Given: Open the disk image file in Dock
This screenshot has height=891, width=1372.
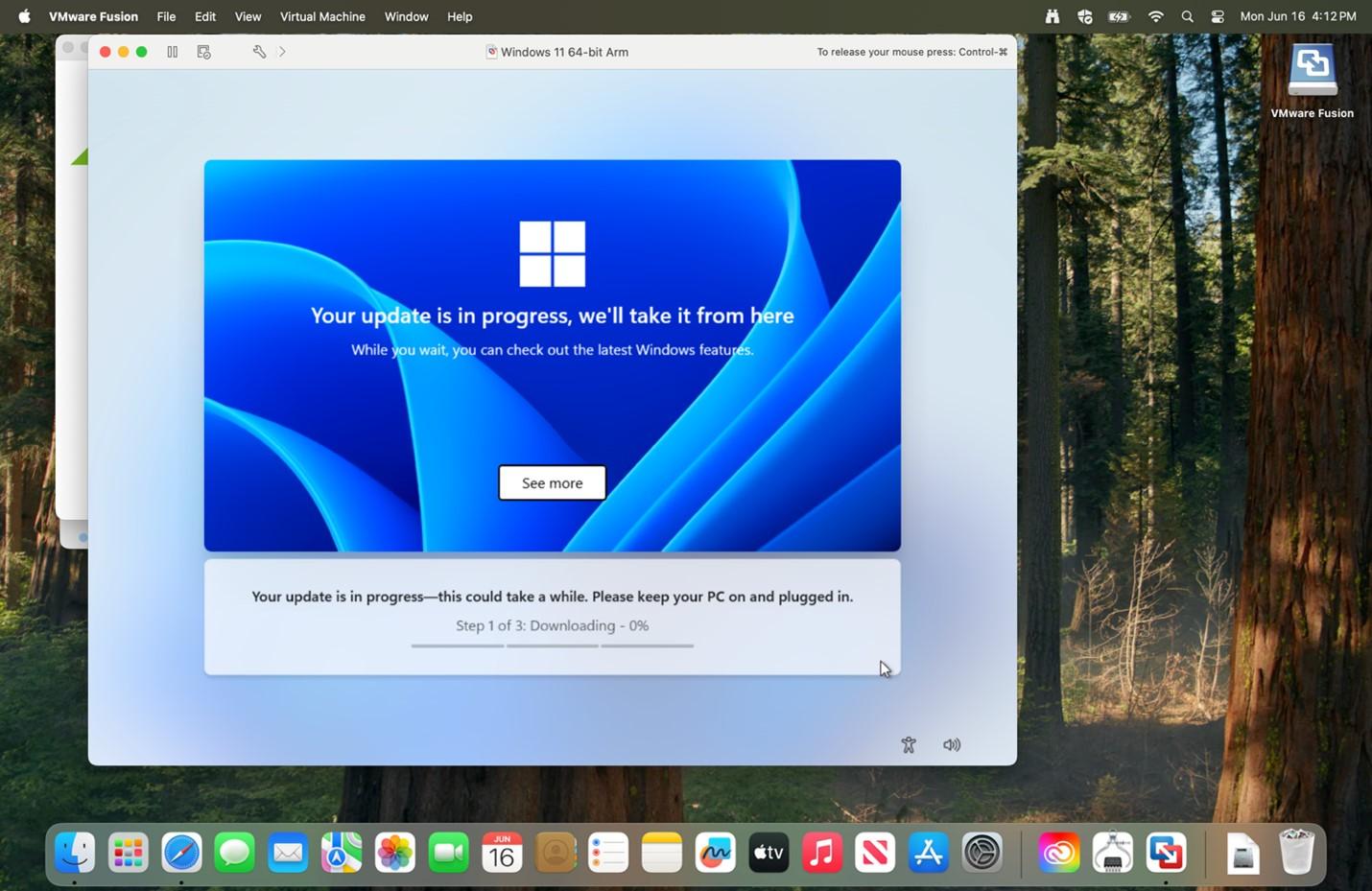Looking at the screenshot, I should [1243, 853].
